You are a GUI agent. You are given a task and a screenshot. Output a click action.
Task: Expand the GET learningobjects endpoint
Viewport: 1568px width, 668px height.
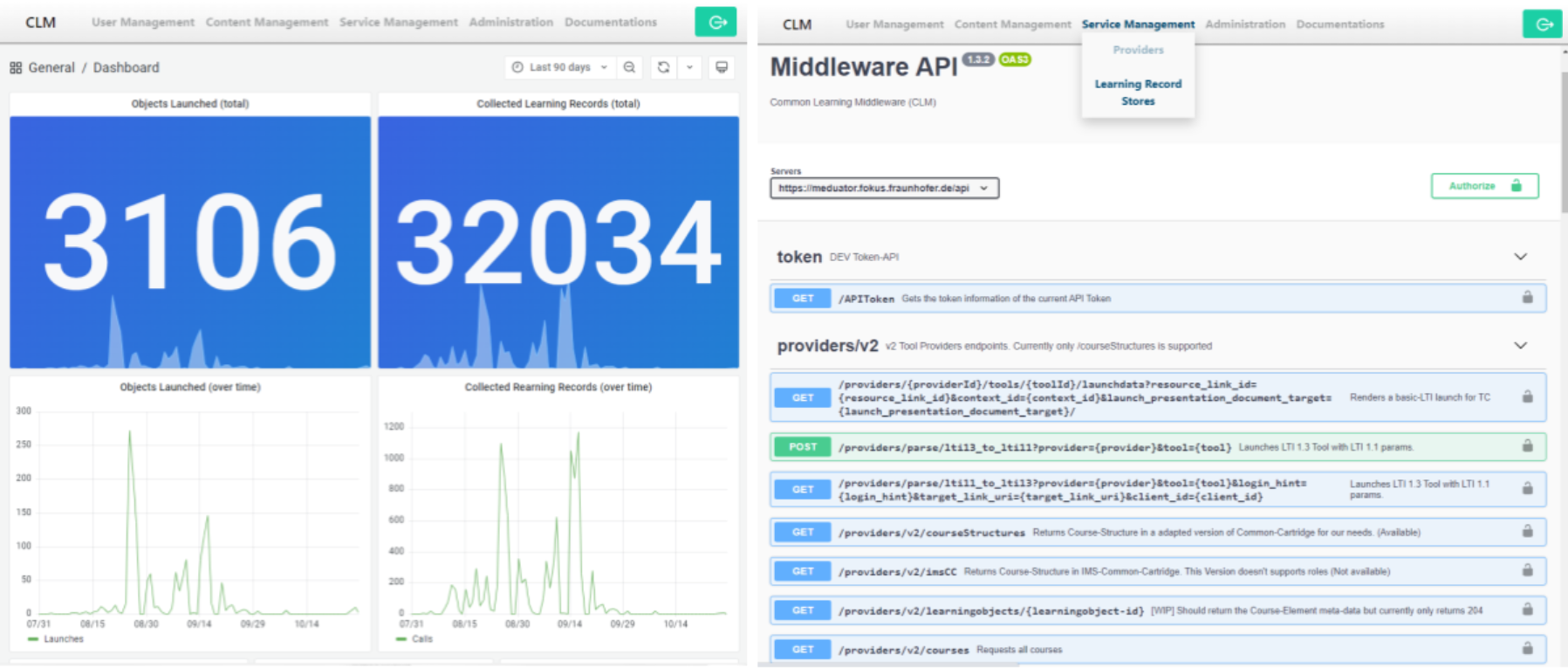coord(1158,609)
